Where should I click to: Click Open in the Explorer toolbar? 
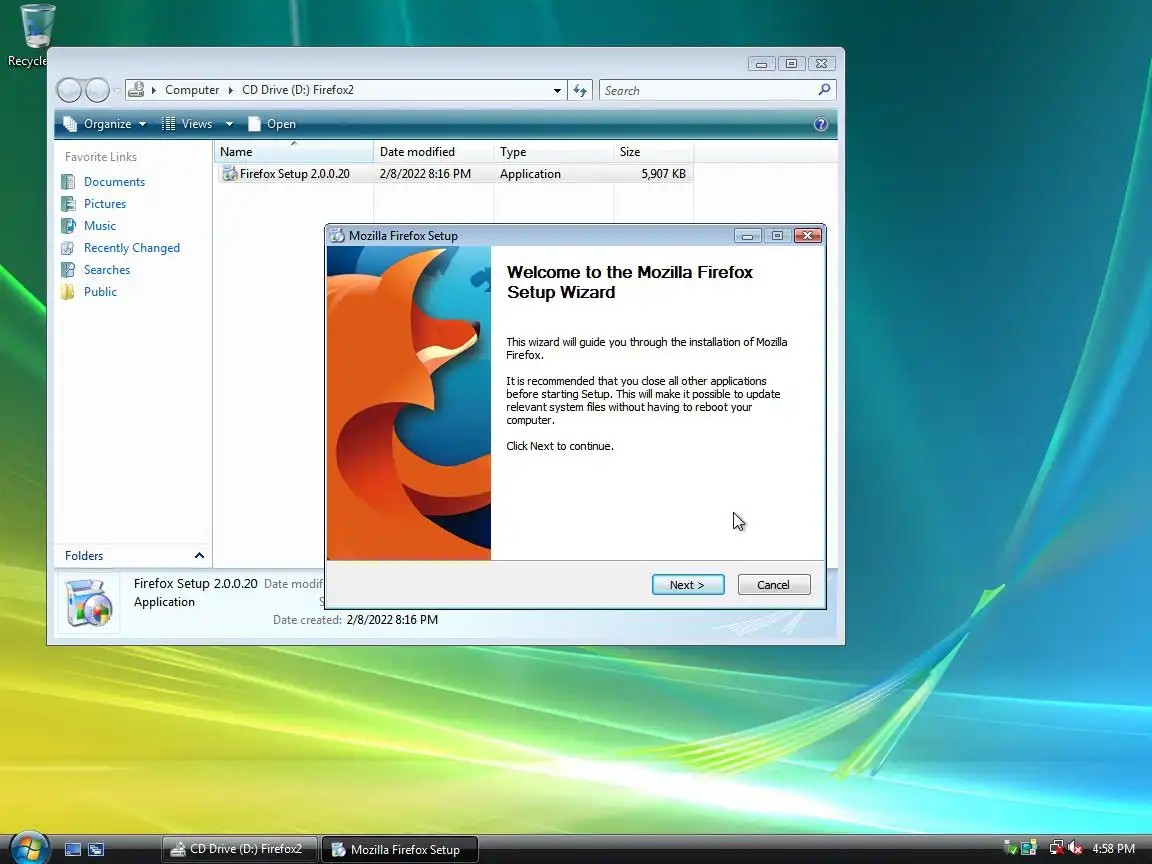(272, 123)
